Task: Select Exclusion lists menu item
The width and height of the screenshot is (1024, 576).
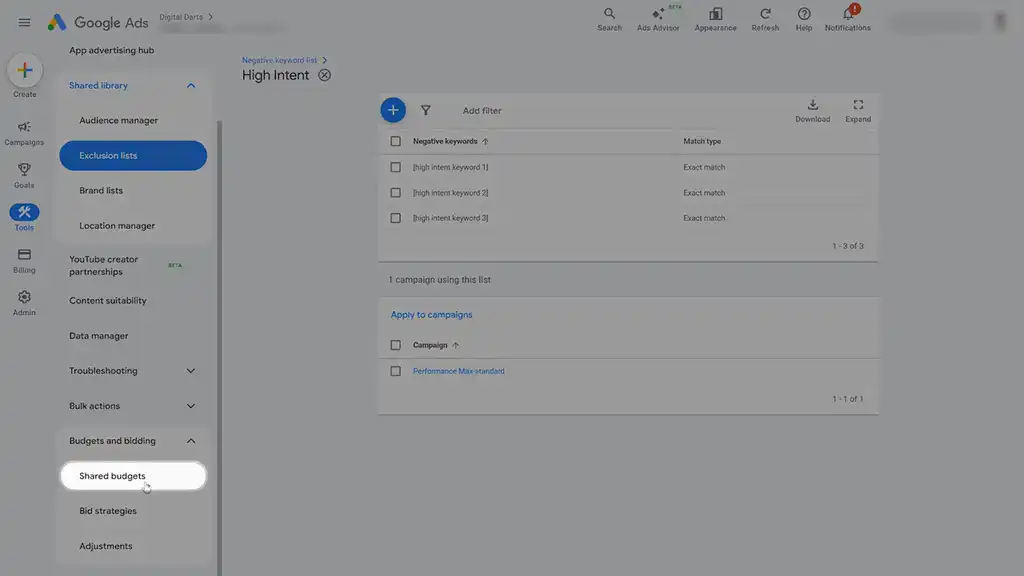Action: click(133, 155)
